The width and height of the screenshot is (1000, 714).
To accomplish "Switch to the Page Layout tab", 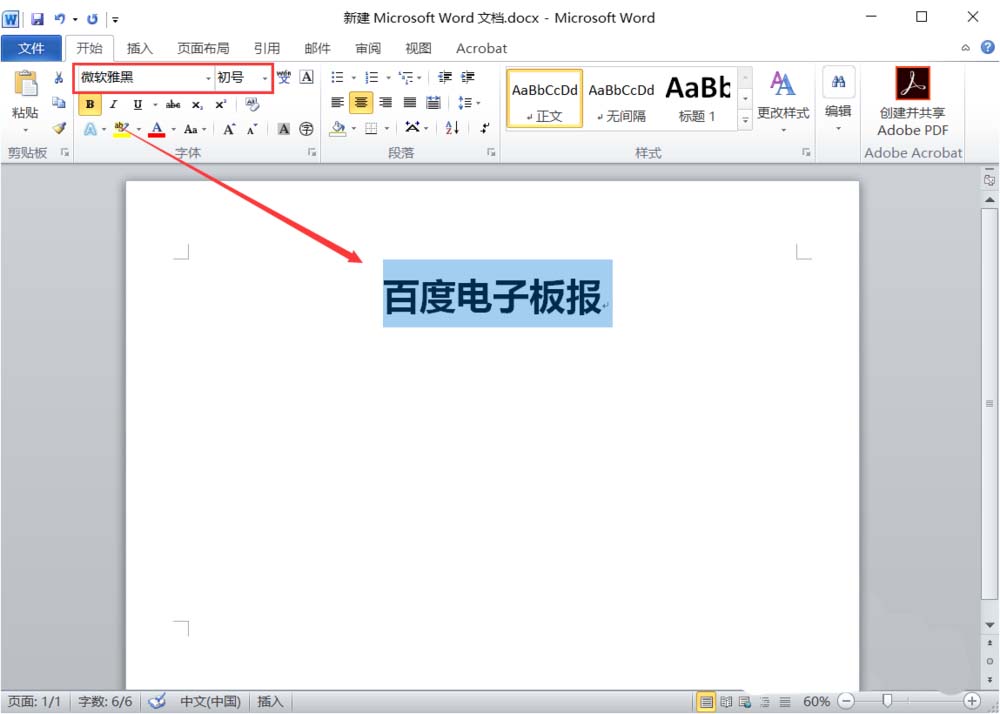I will coord(203,48).
